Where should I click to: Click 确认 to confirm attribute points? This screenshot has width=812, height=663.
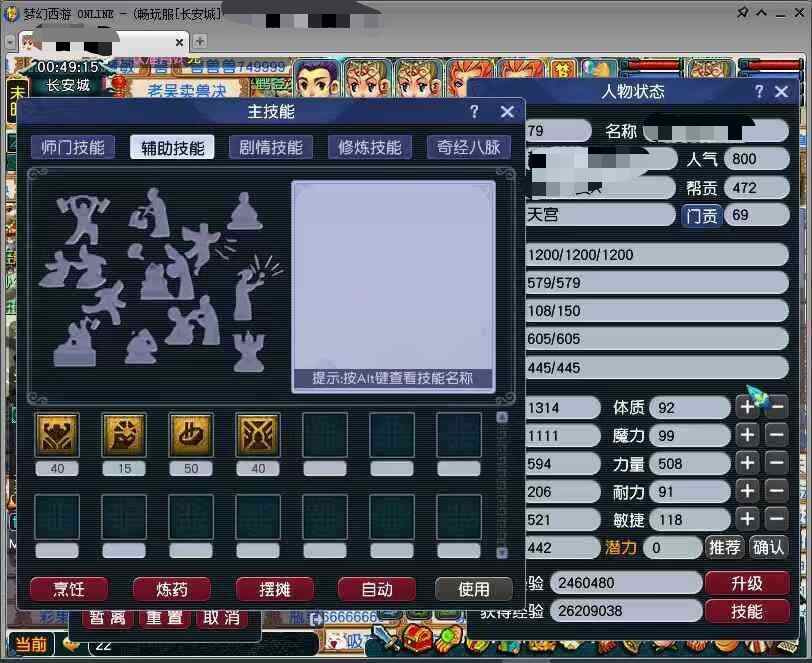[x=768, y=547]
